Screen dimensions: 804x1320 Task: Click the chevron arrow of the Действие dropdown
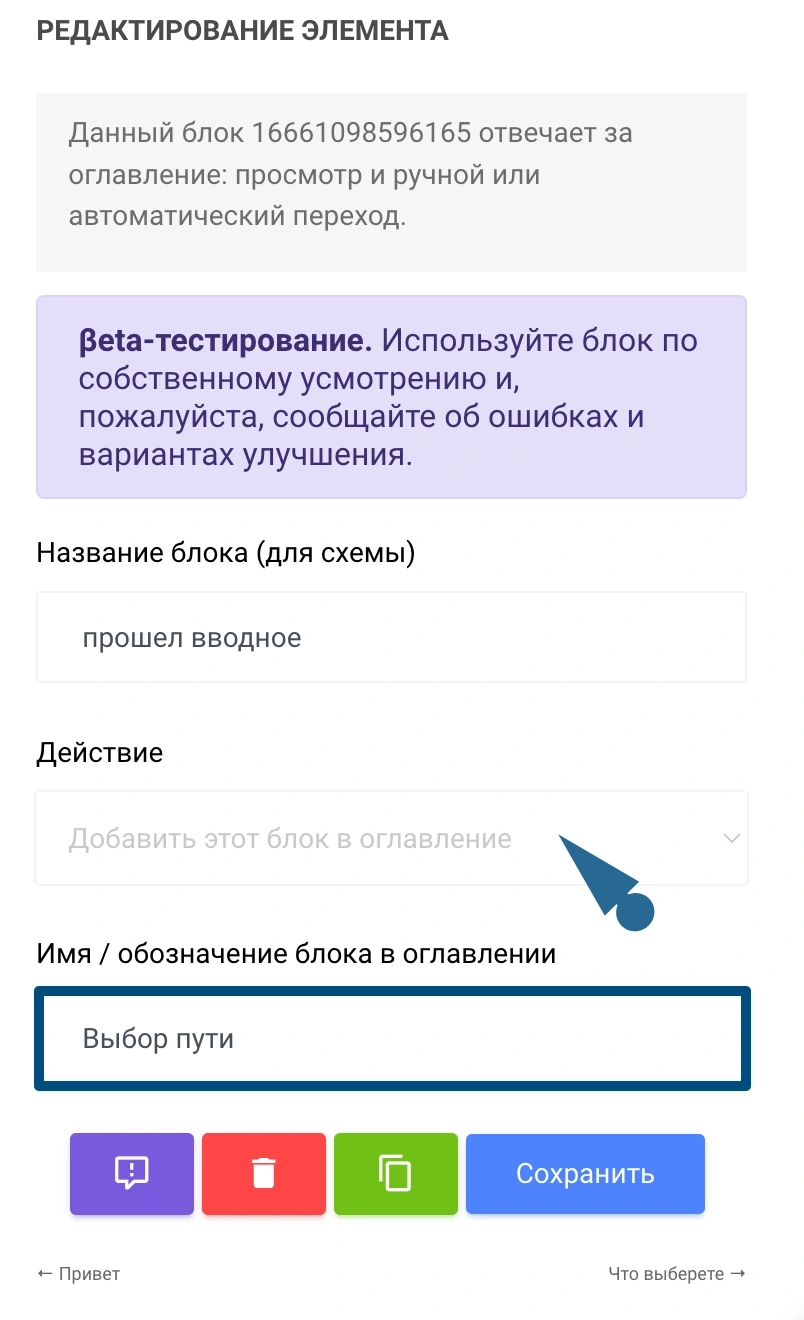point(732,838)
